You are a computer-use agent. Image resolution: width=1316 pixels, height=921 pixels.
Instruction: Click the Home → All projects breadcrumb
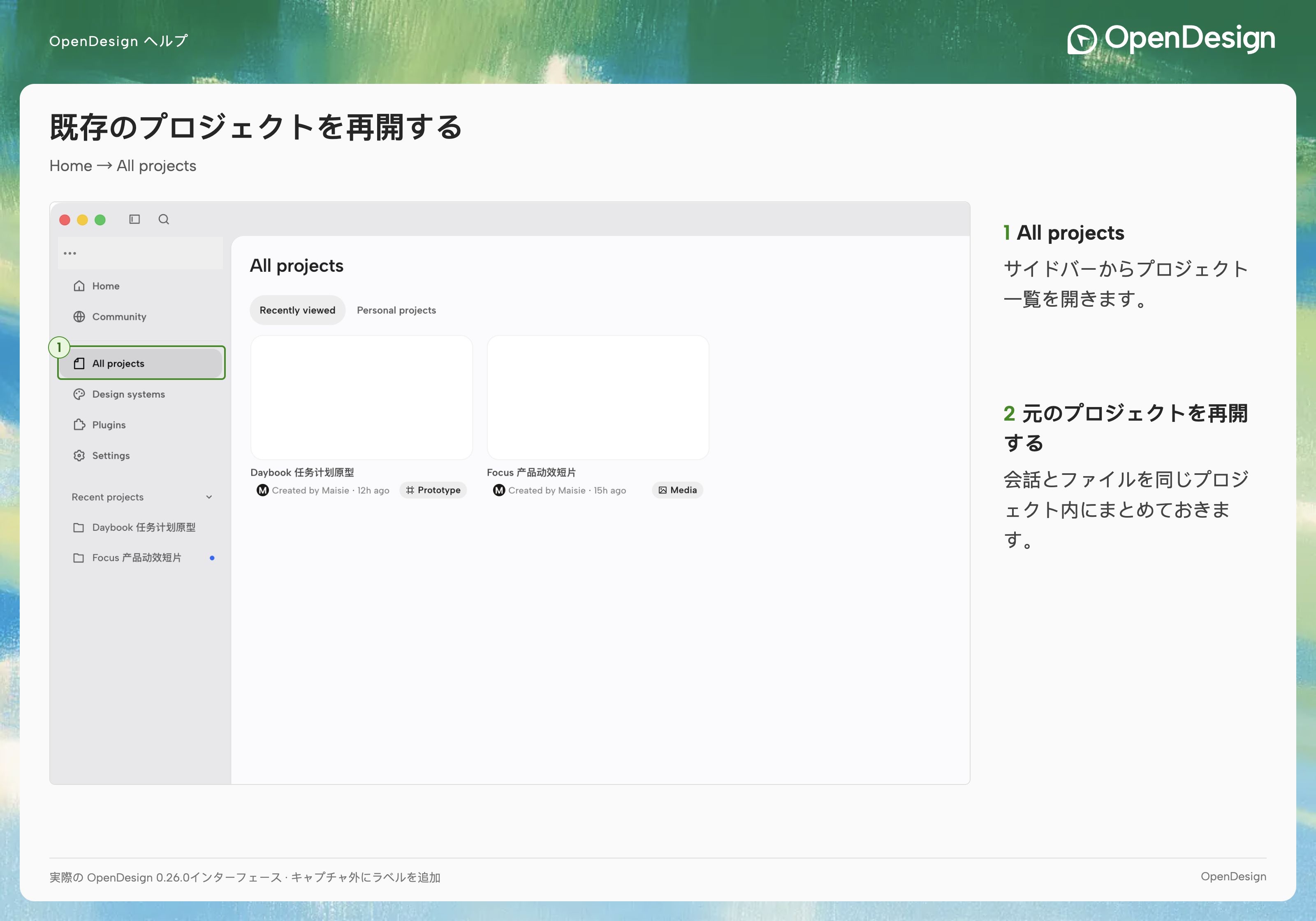[123, 166]
